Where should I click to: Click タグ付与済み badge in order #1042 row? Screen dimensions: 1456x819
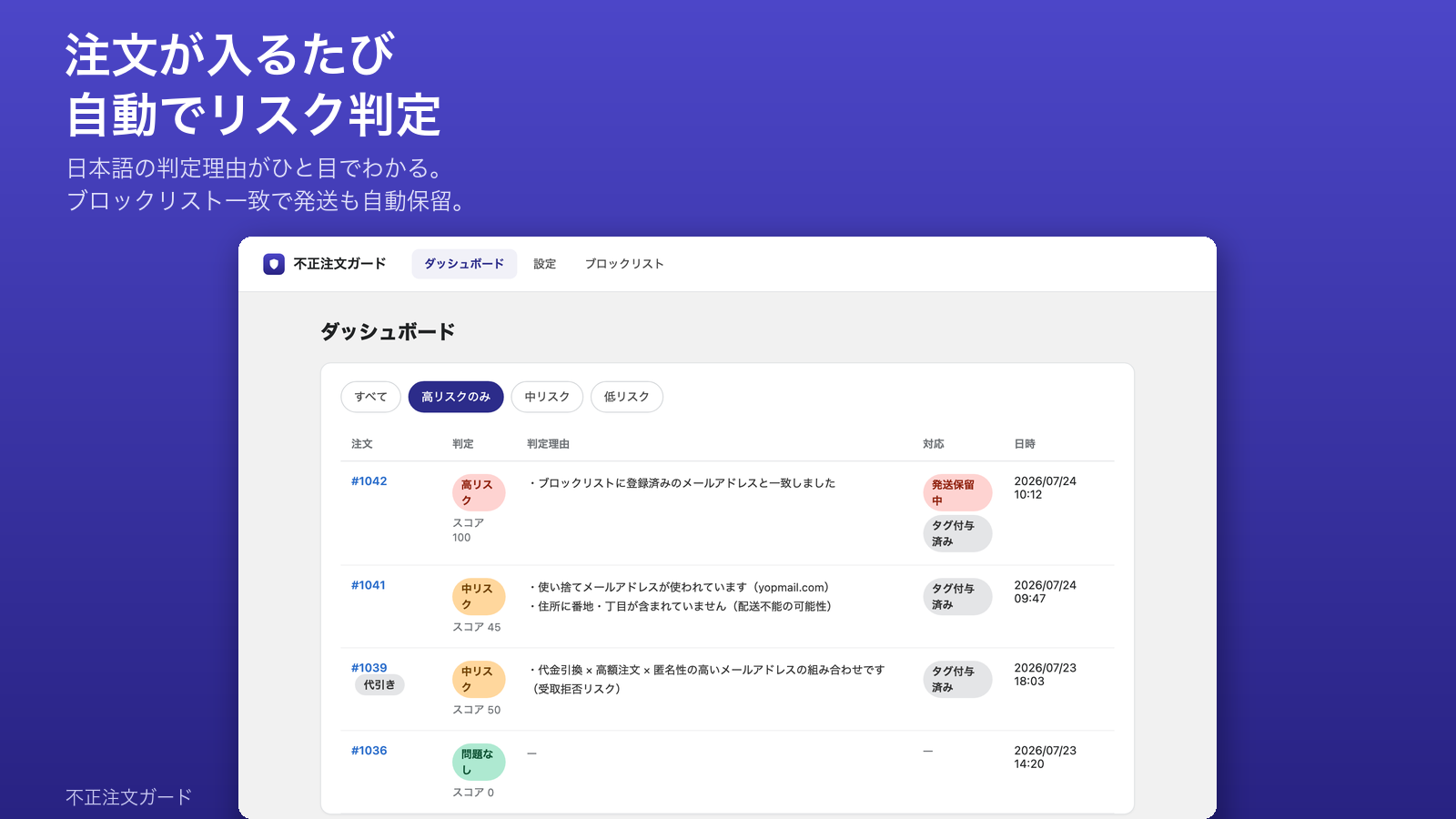(957, 533)
